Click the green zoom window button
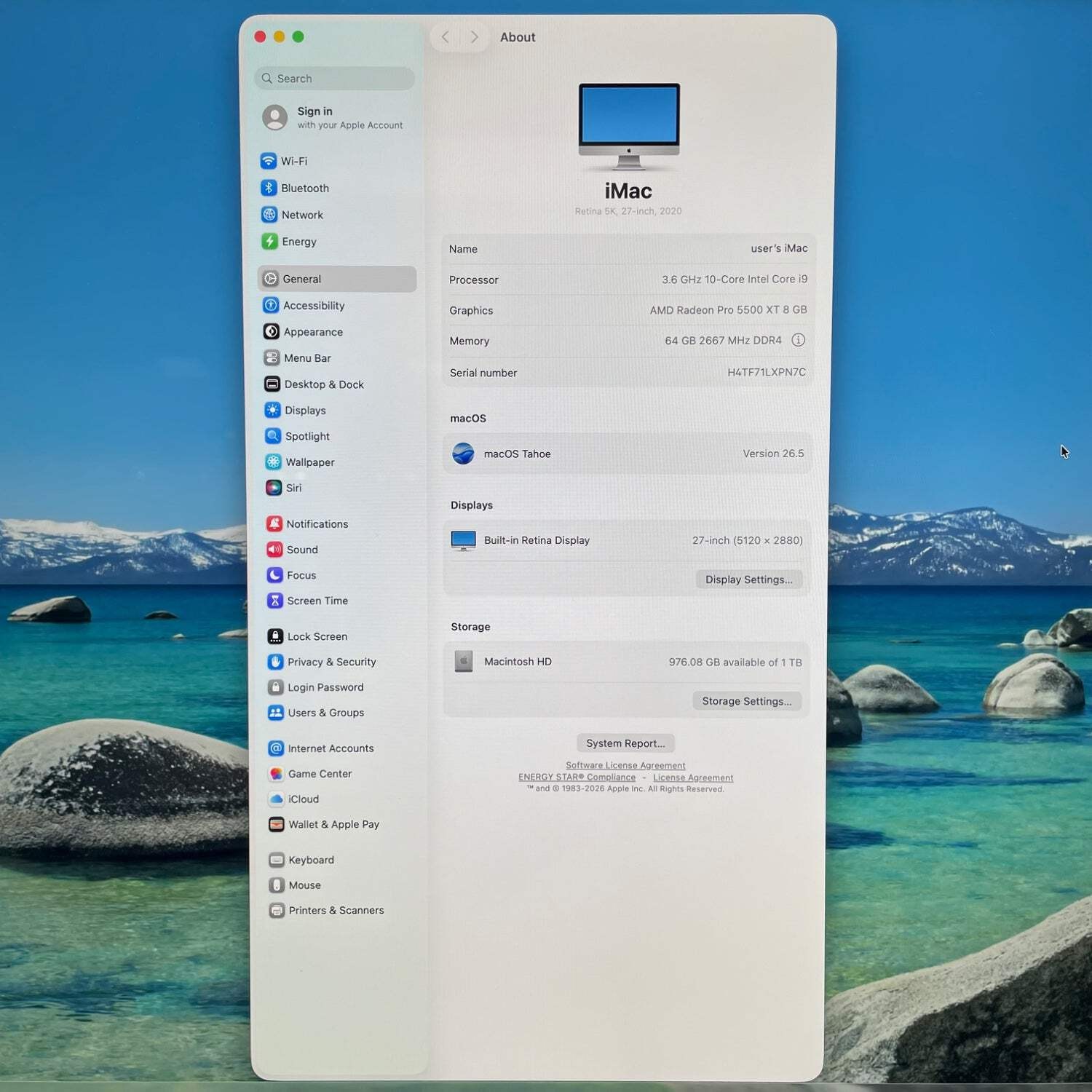 (x=298, y=36)
